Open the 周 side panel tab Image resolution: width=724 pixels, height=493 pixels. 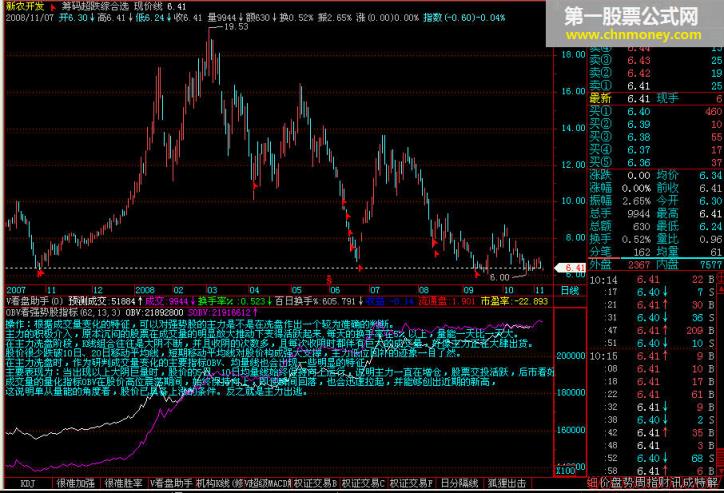(640, 483)
